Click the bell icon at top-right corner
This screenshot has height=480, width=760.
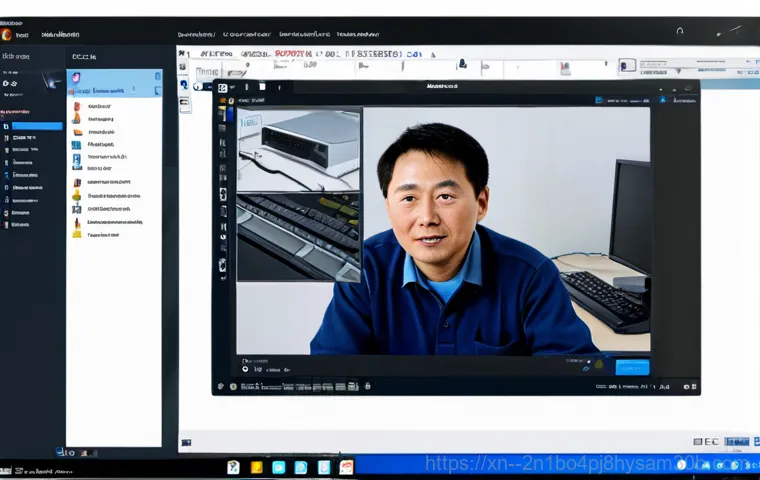pos(679,31)
